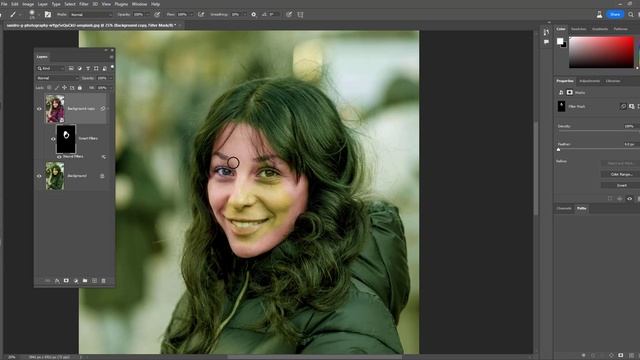Select the Smart Filters mask thumbnail
640x360 pixels.
pos(66,139)
